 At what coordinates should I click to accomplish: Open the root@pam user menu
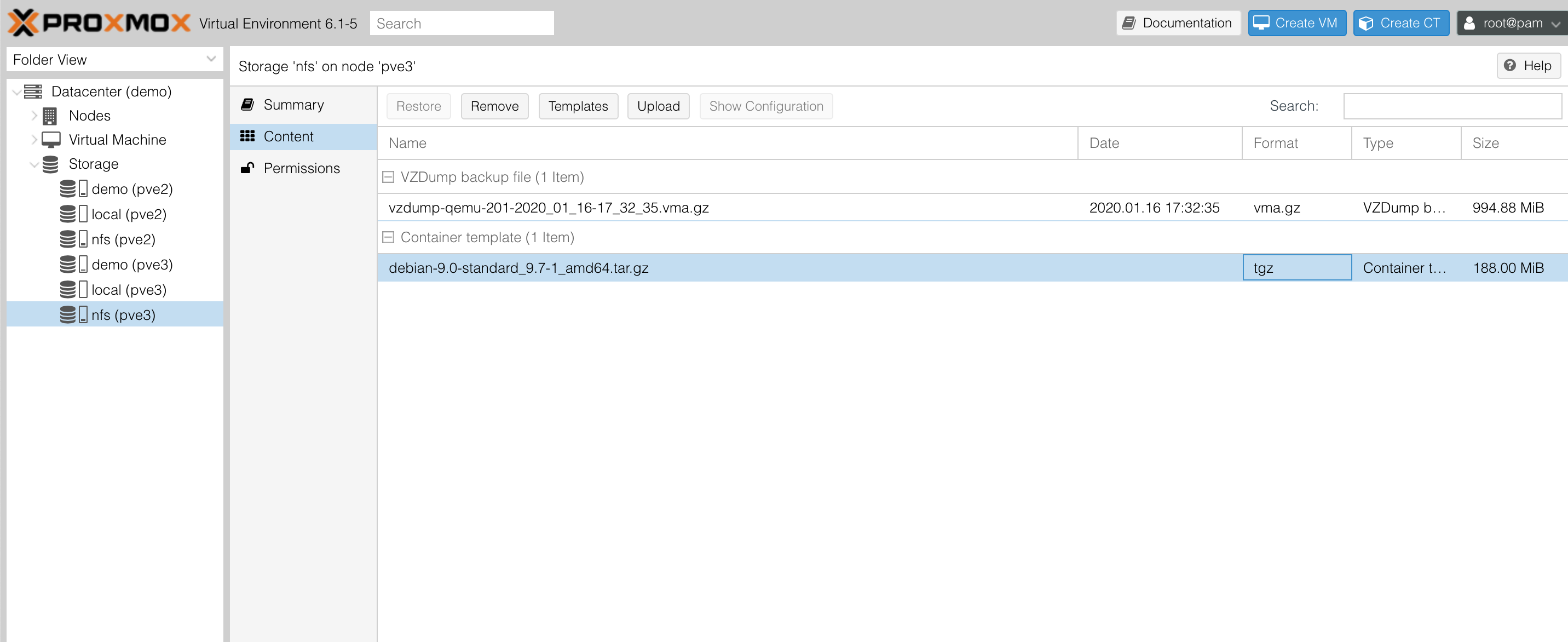pos(1512,23)
